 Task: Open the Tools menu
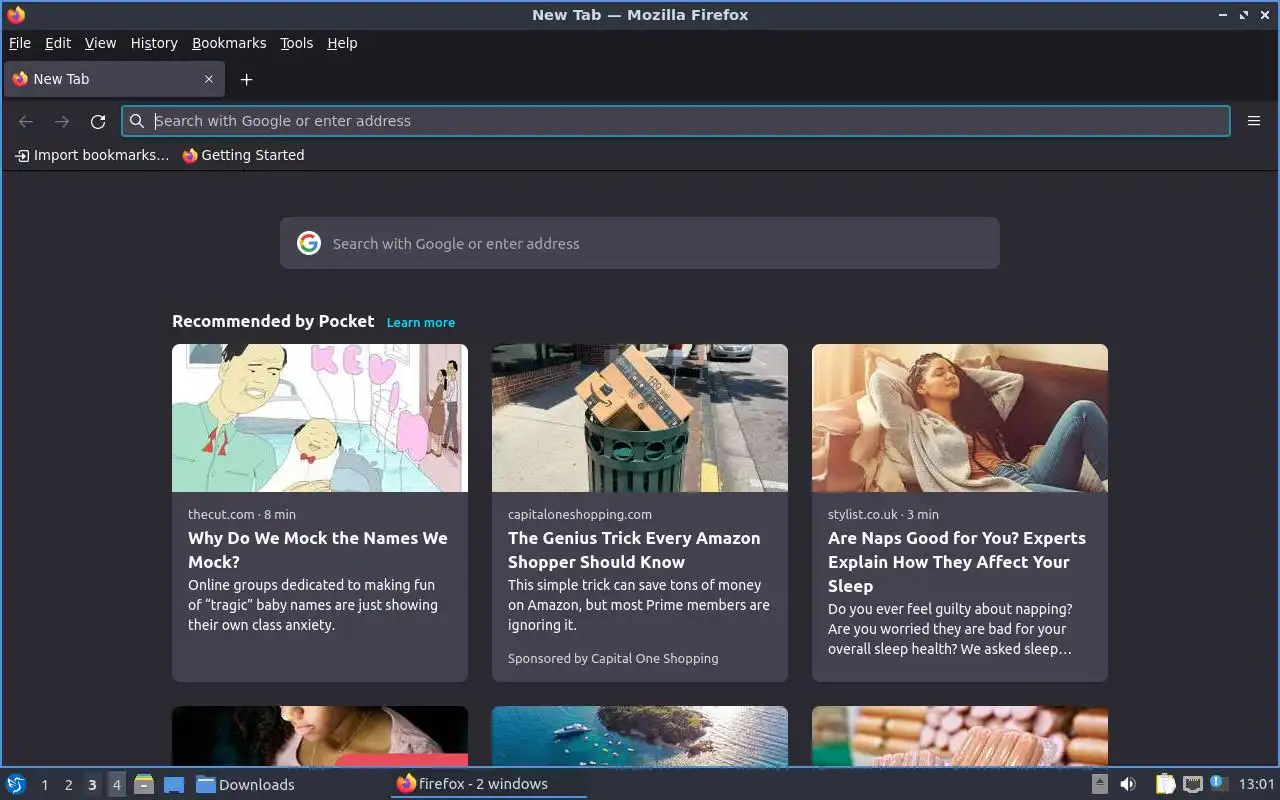click(296, 43)
